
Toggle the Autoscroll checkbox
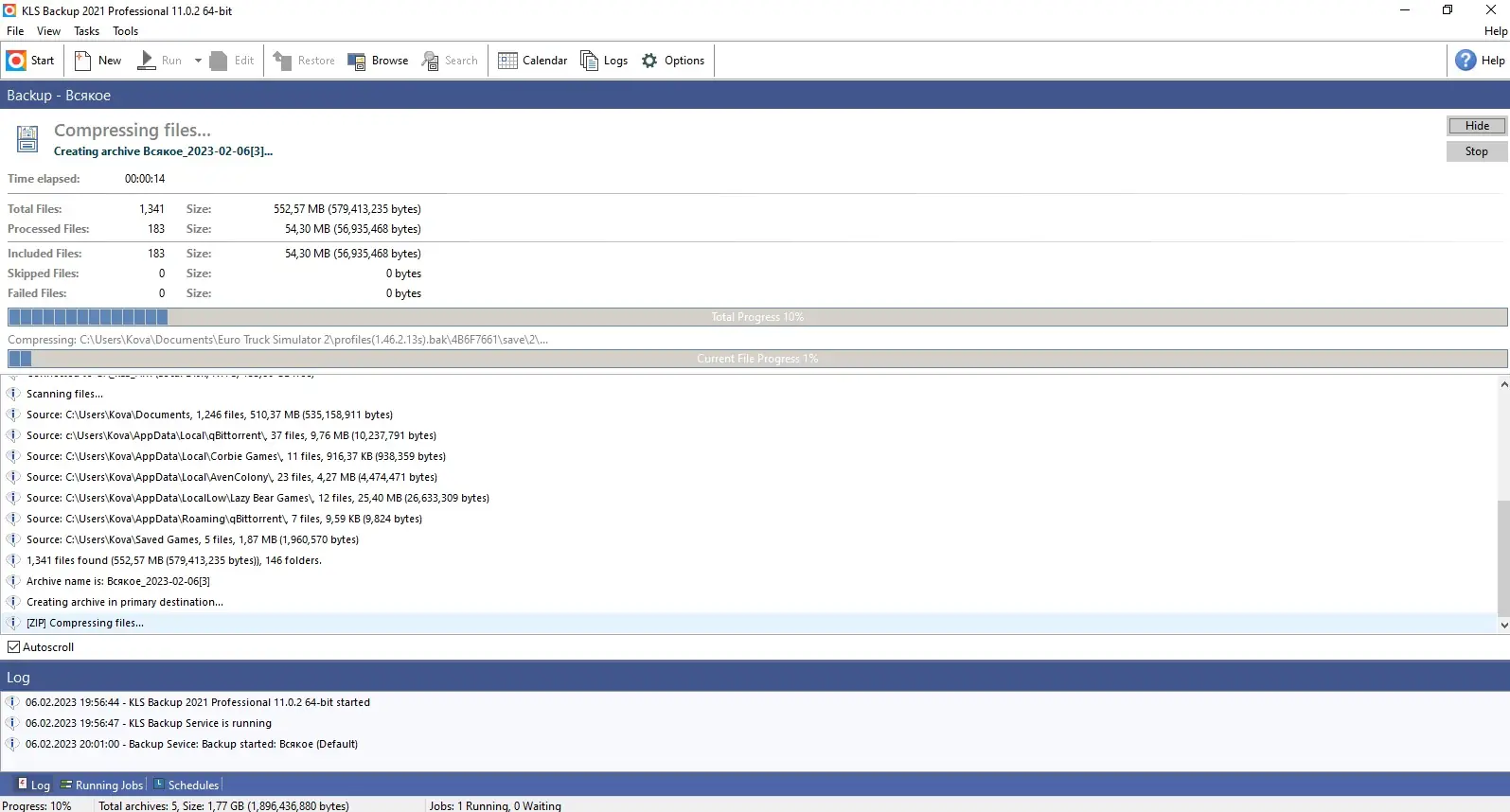pos(14,647)
